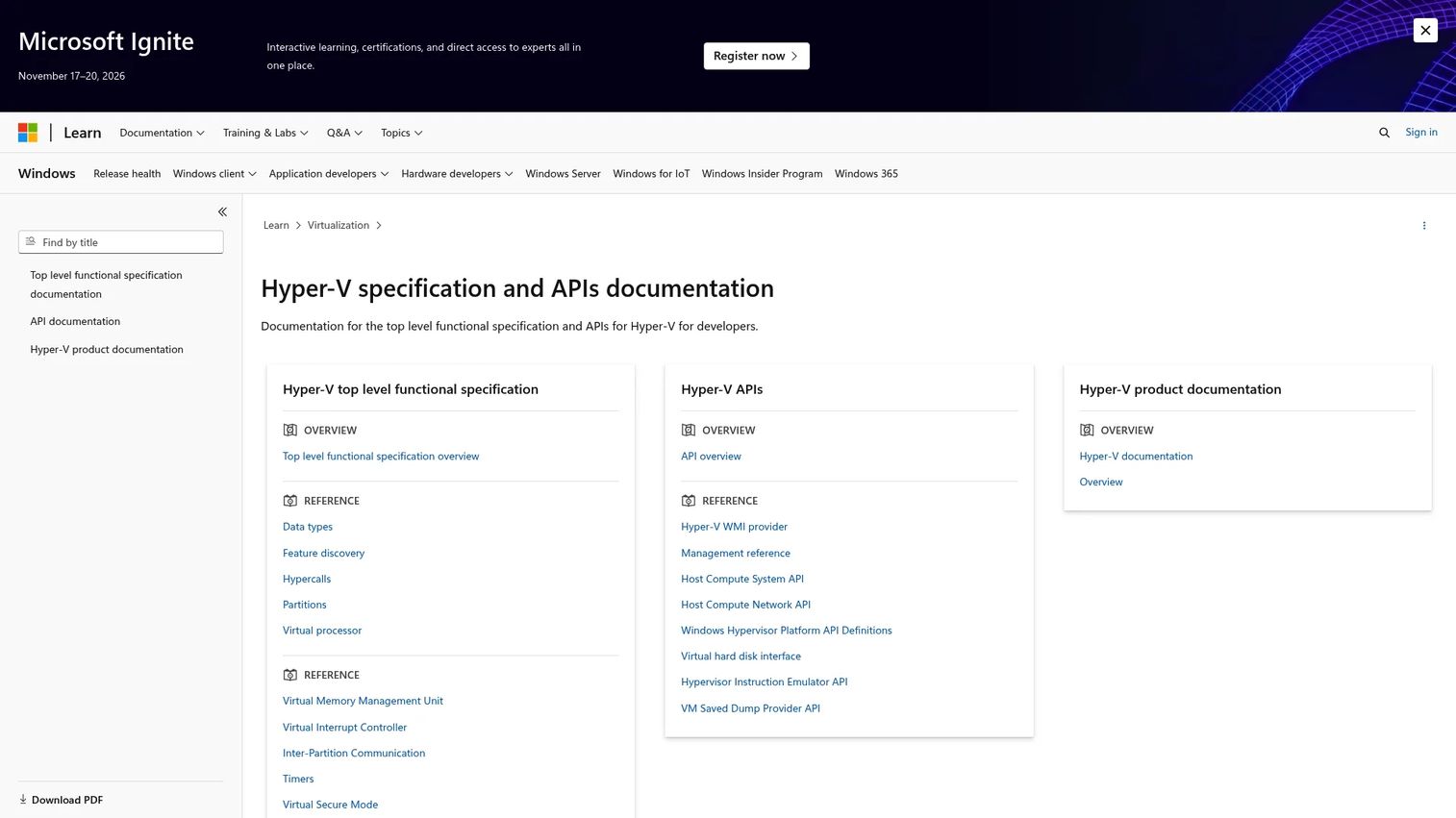Expand the Application developers dropdown
The image size is (1456, 818).
coord(329,174)
